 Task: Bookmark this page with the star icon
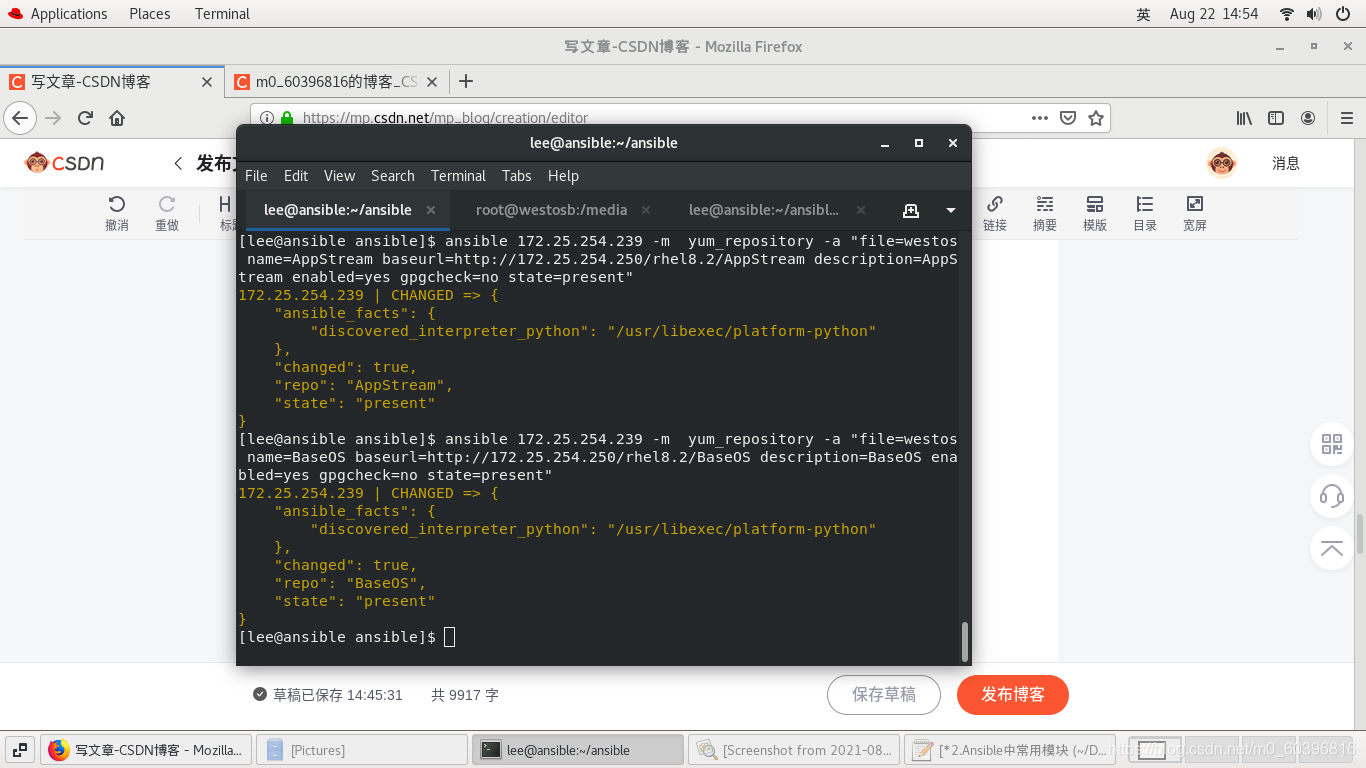click(x=1096, y=117)
